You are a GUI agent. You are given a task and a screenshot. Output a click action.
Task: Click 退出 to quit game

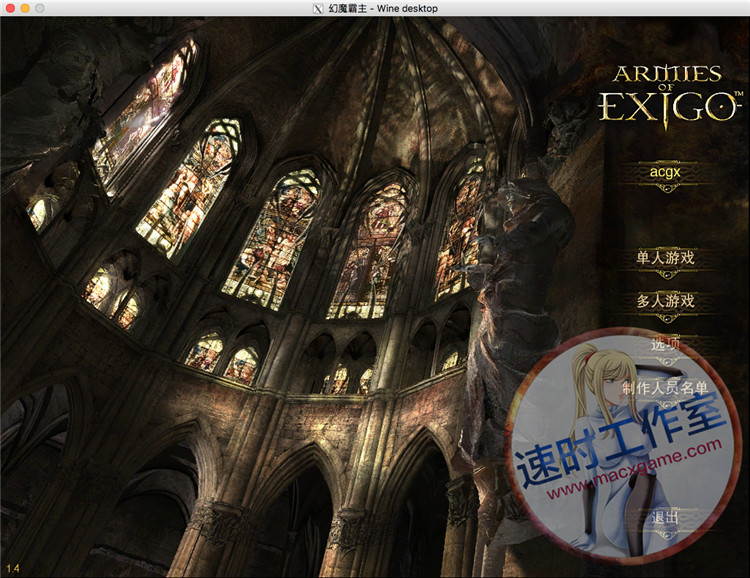[665, 517]
